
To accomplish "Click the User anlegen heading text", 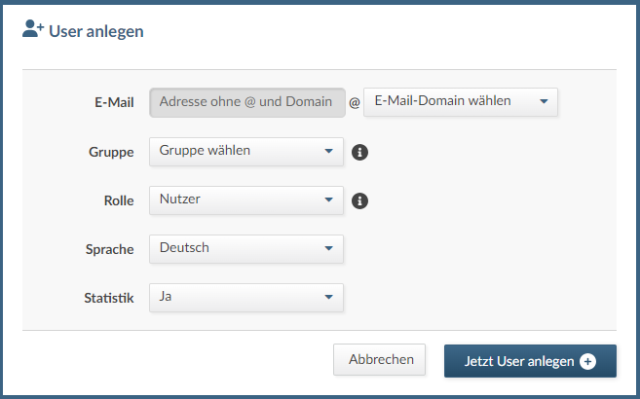I will click(x=96, y=31).
